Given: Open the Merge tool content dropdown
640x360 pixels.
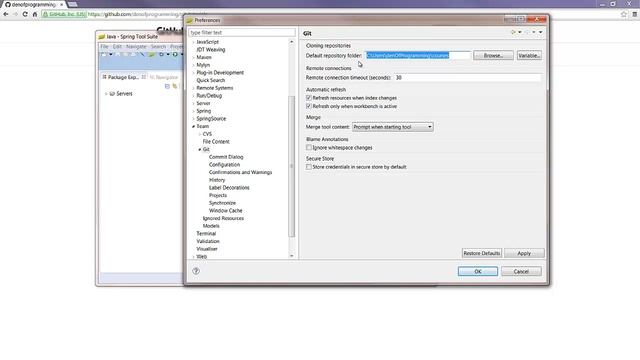Looking at the screenshot, I should [x=393, y=127].
